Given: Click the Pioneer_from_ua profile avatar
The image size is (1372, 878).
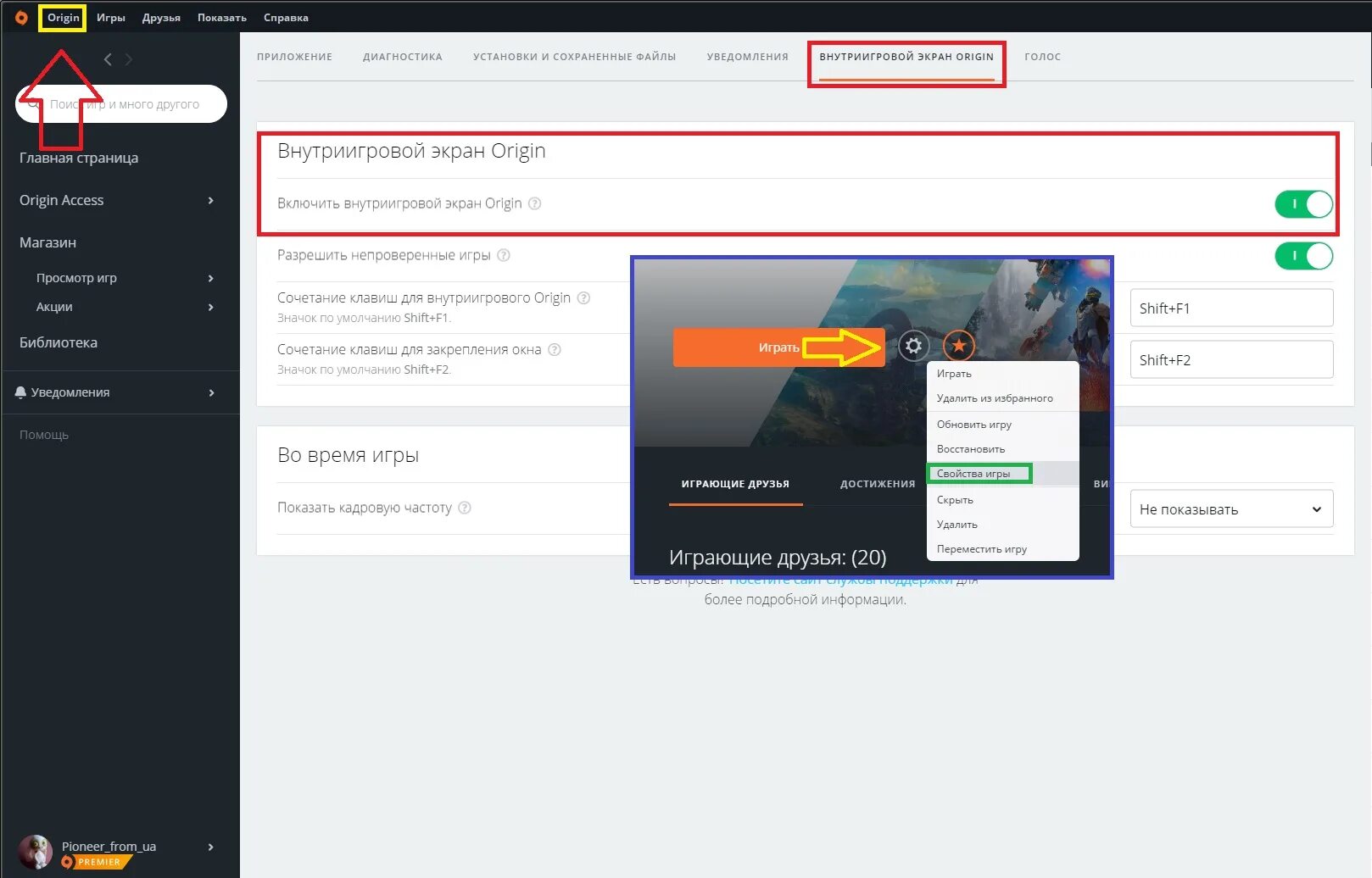Looking at the screenshot, I should [35, 852].
